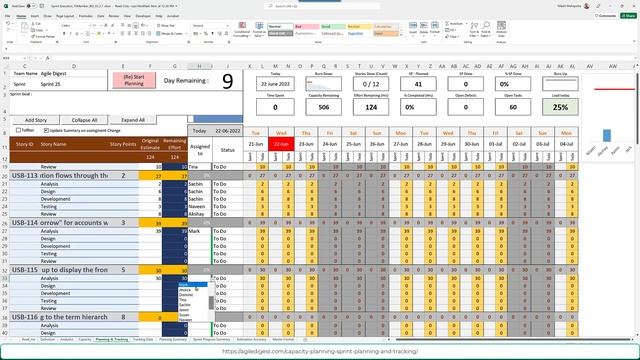Apply the Good cell style swatch
This screenshot has height=360, width=640.
(333, 27)
